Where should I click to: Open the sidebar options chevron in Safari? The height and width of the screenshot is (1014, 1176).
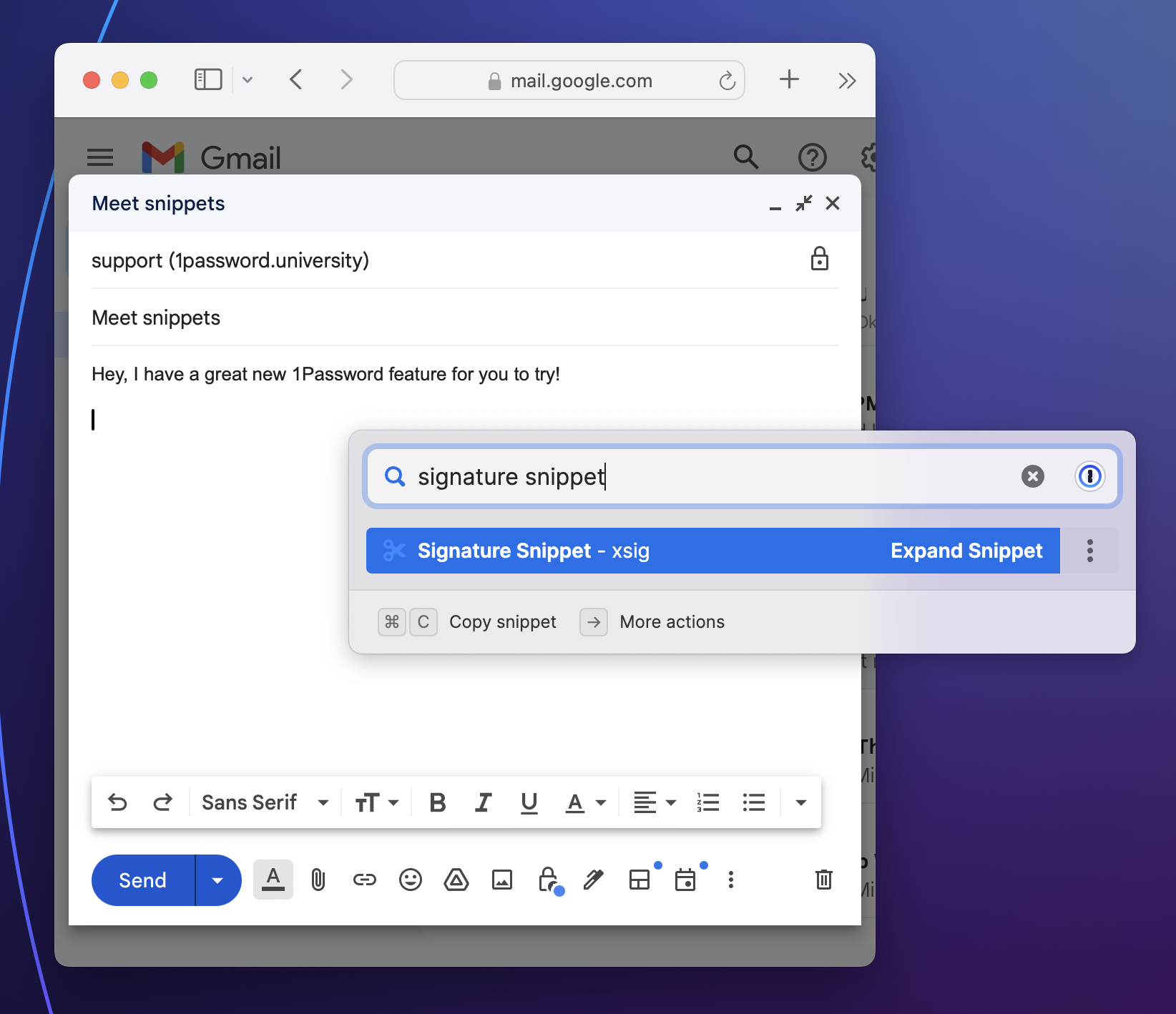(x=248, y=80)
